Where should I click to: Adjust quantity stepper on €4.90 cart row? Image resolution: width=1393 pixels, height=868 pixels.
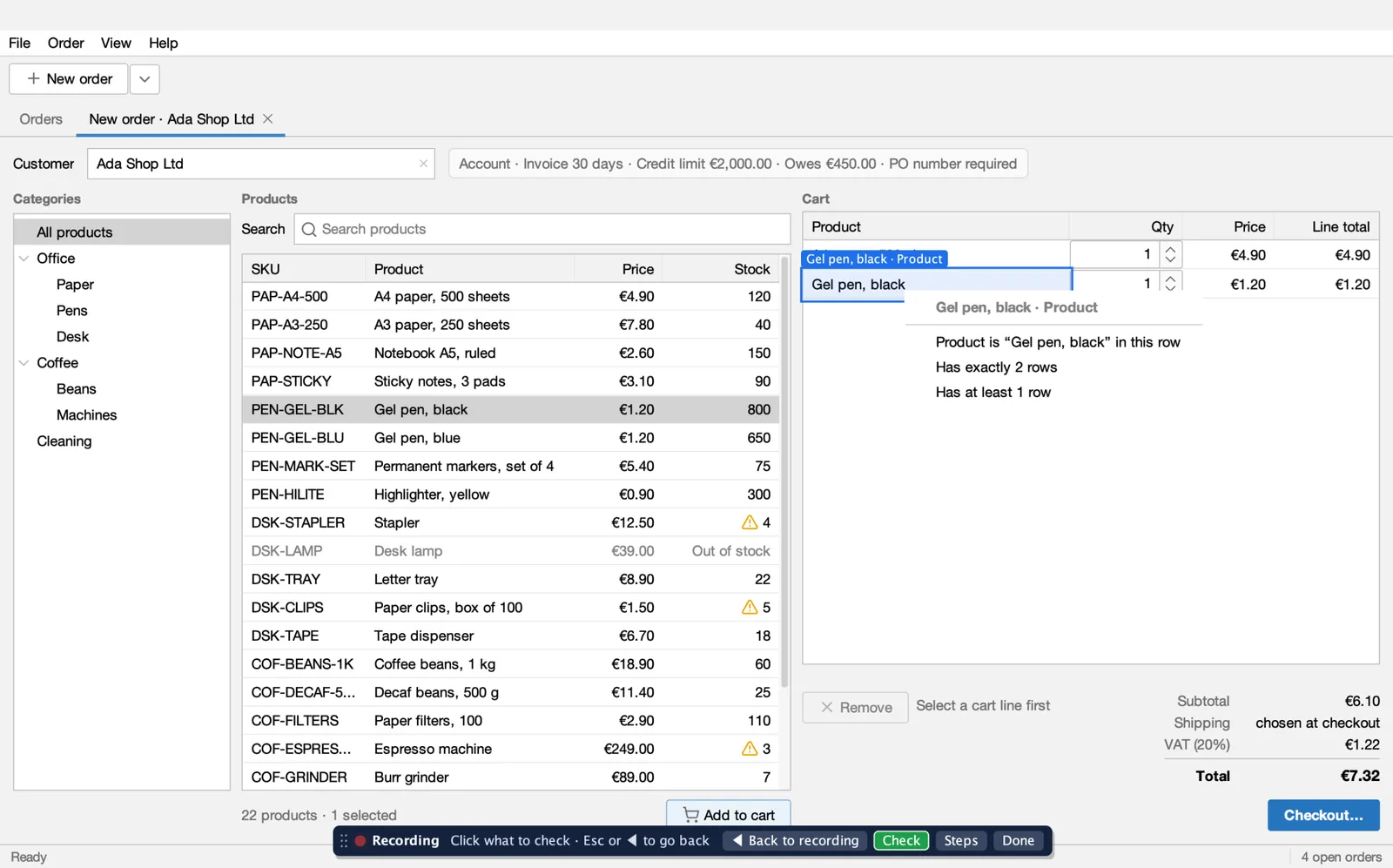tap(1170, 254)
